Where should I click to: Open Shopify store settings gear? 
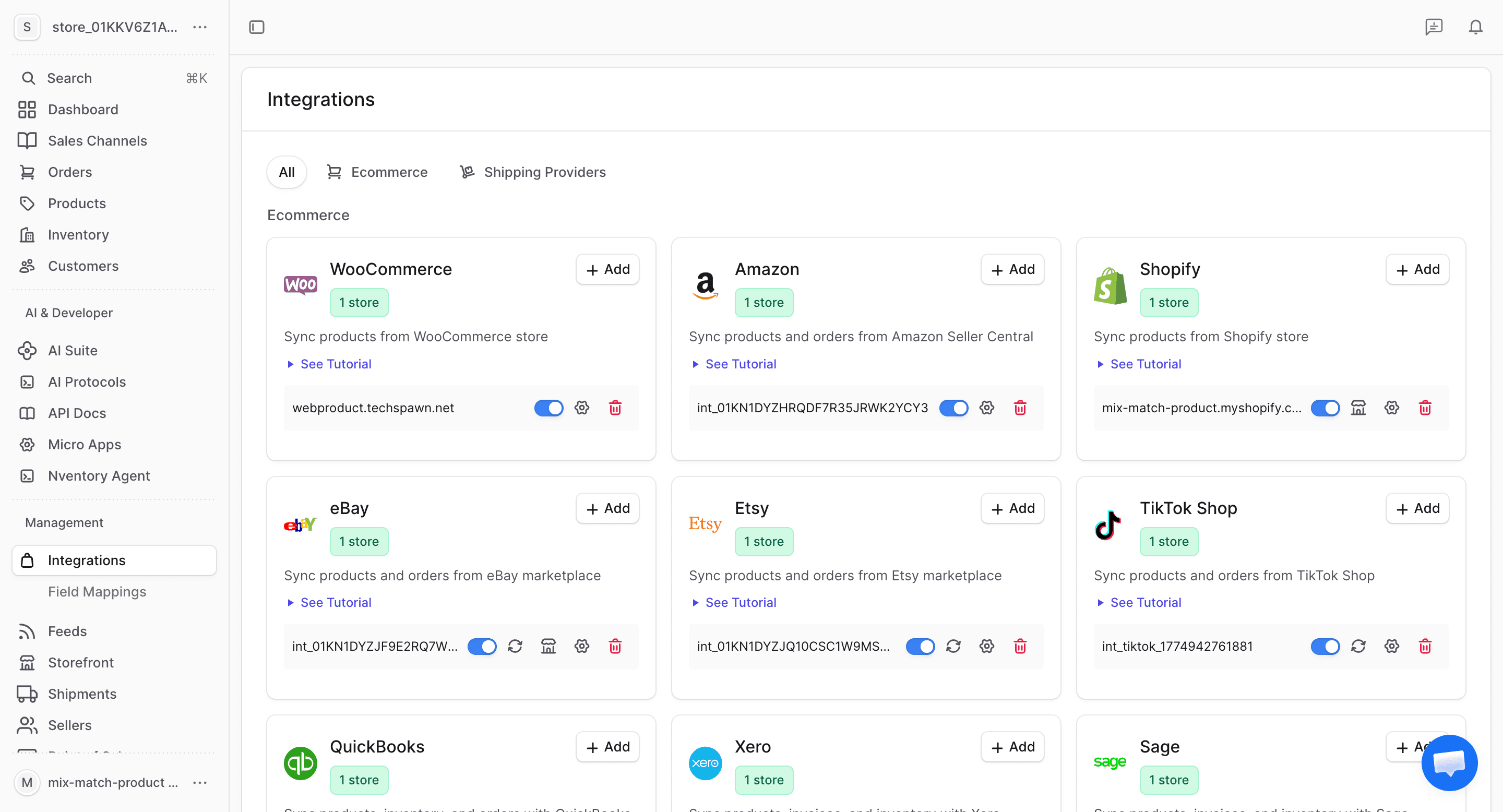coord(1391,408)
